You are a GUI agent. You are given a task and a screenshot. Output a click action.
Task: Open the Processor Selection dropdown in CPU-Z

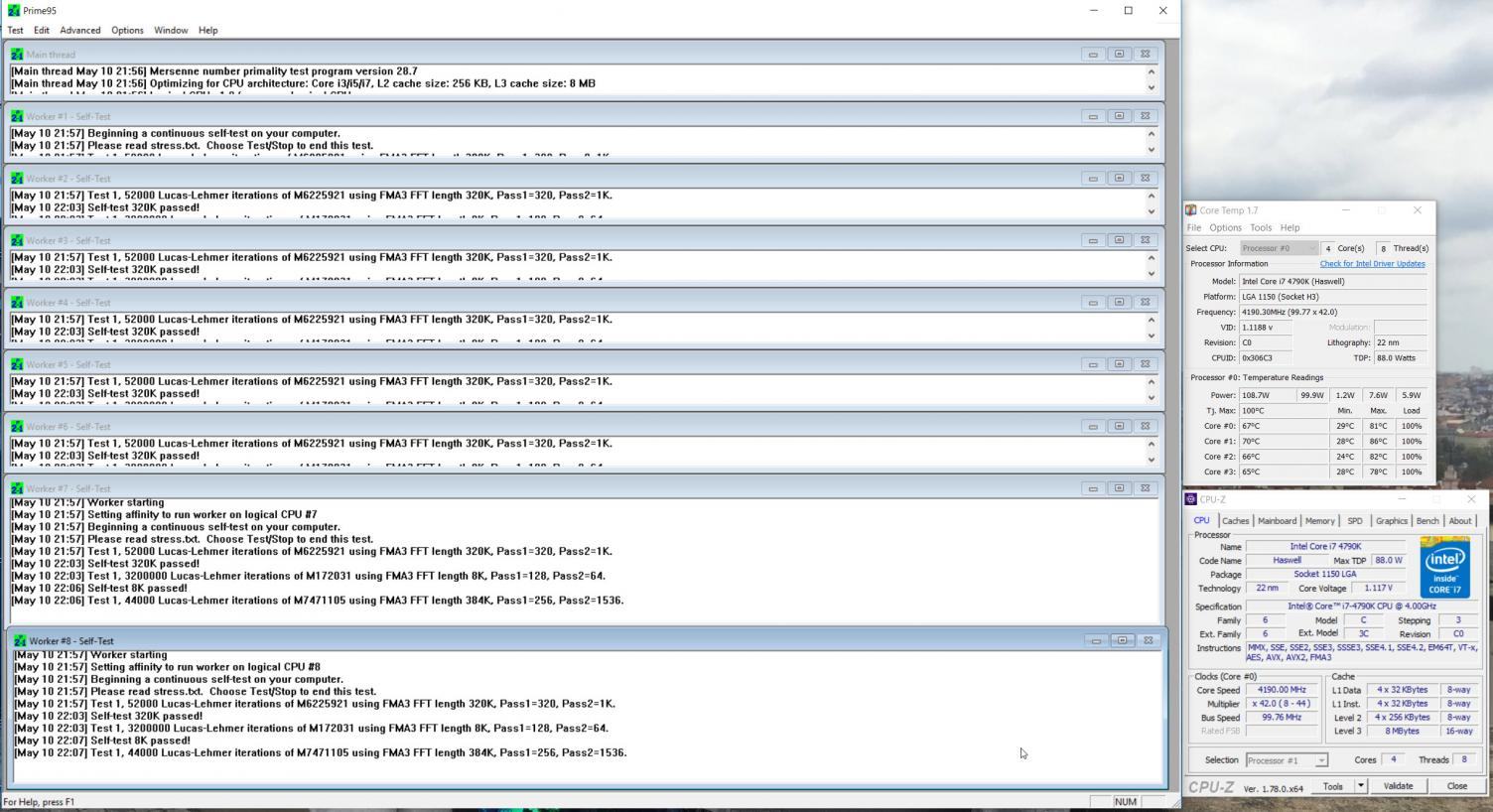[x=1287, y=760]
